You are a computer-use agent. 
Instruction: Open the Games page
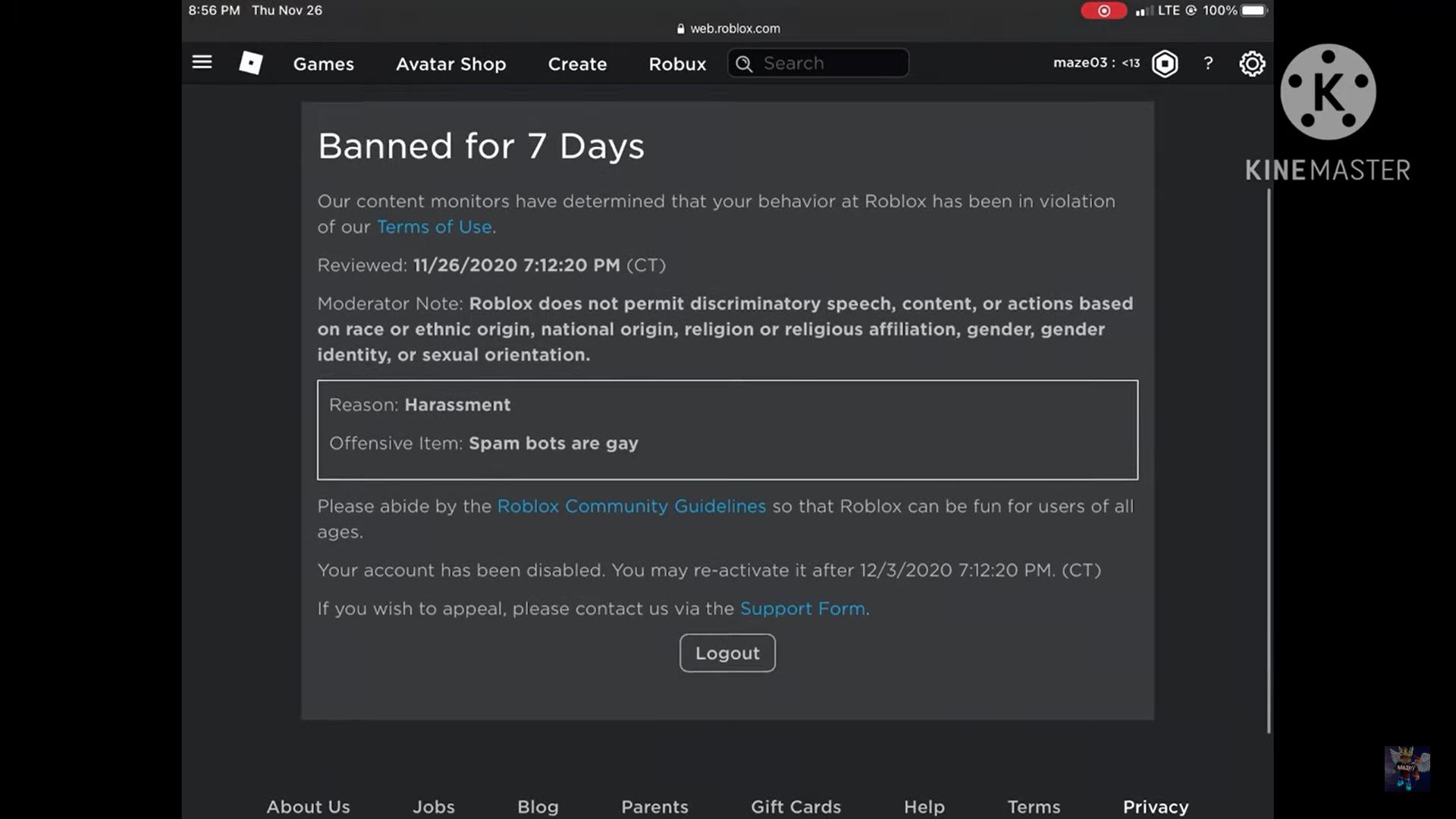coord(324,64)
